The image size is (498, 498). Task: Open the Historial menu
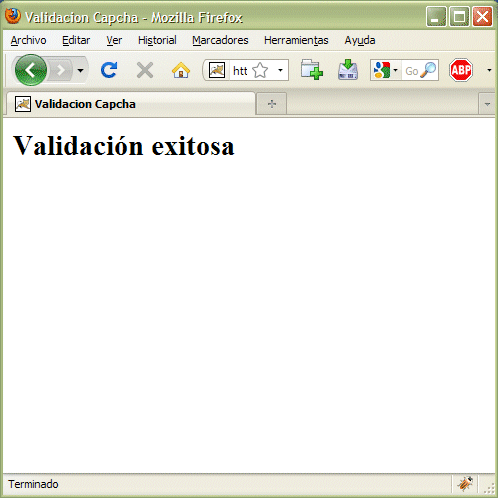157,40
